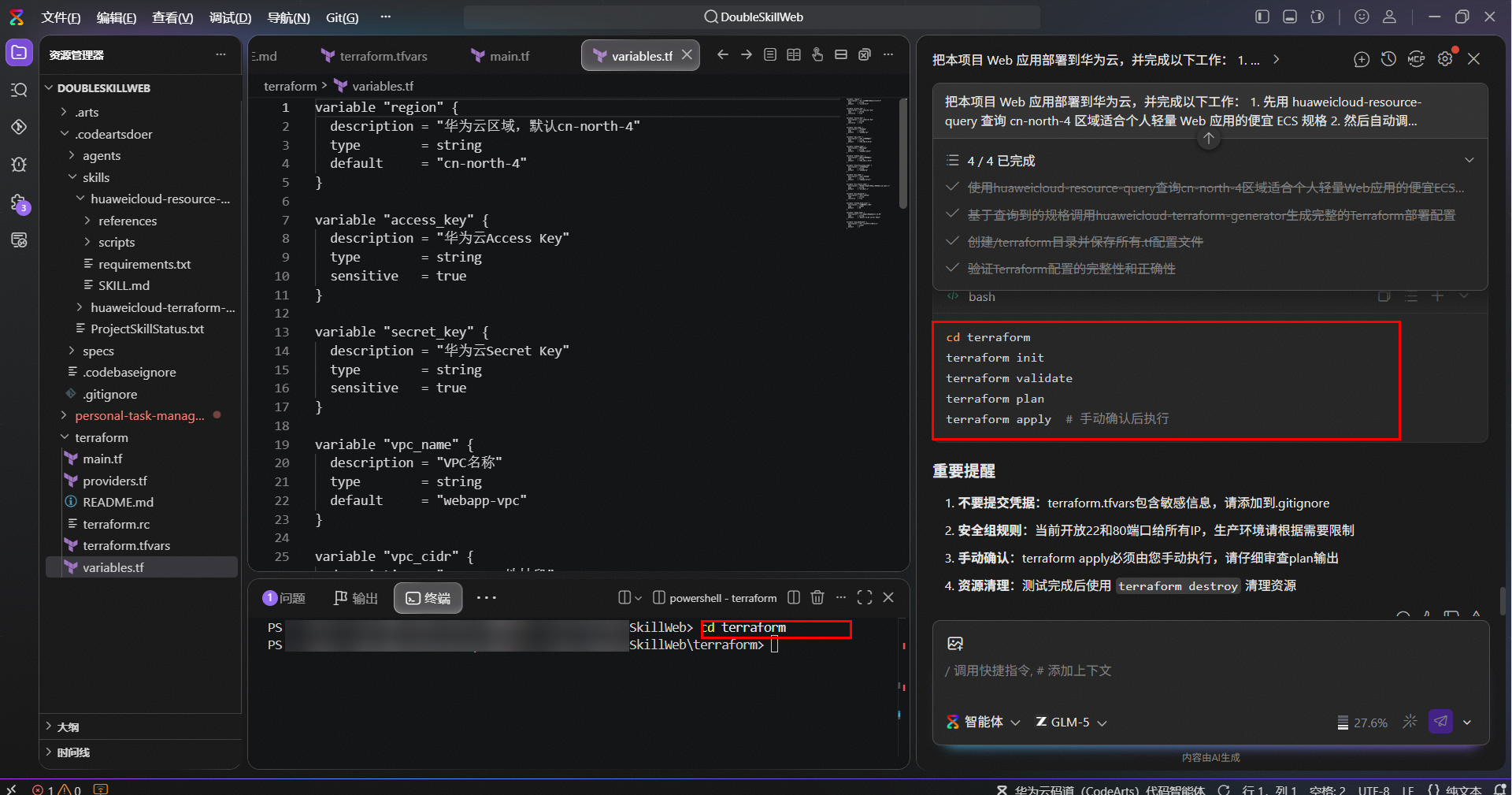Viewport: 1512px width, 795px height.
Task: Click the MCP icon in chat header
Action: pyautogui.click(x=1416, y=59)
